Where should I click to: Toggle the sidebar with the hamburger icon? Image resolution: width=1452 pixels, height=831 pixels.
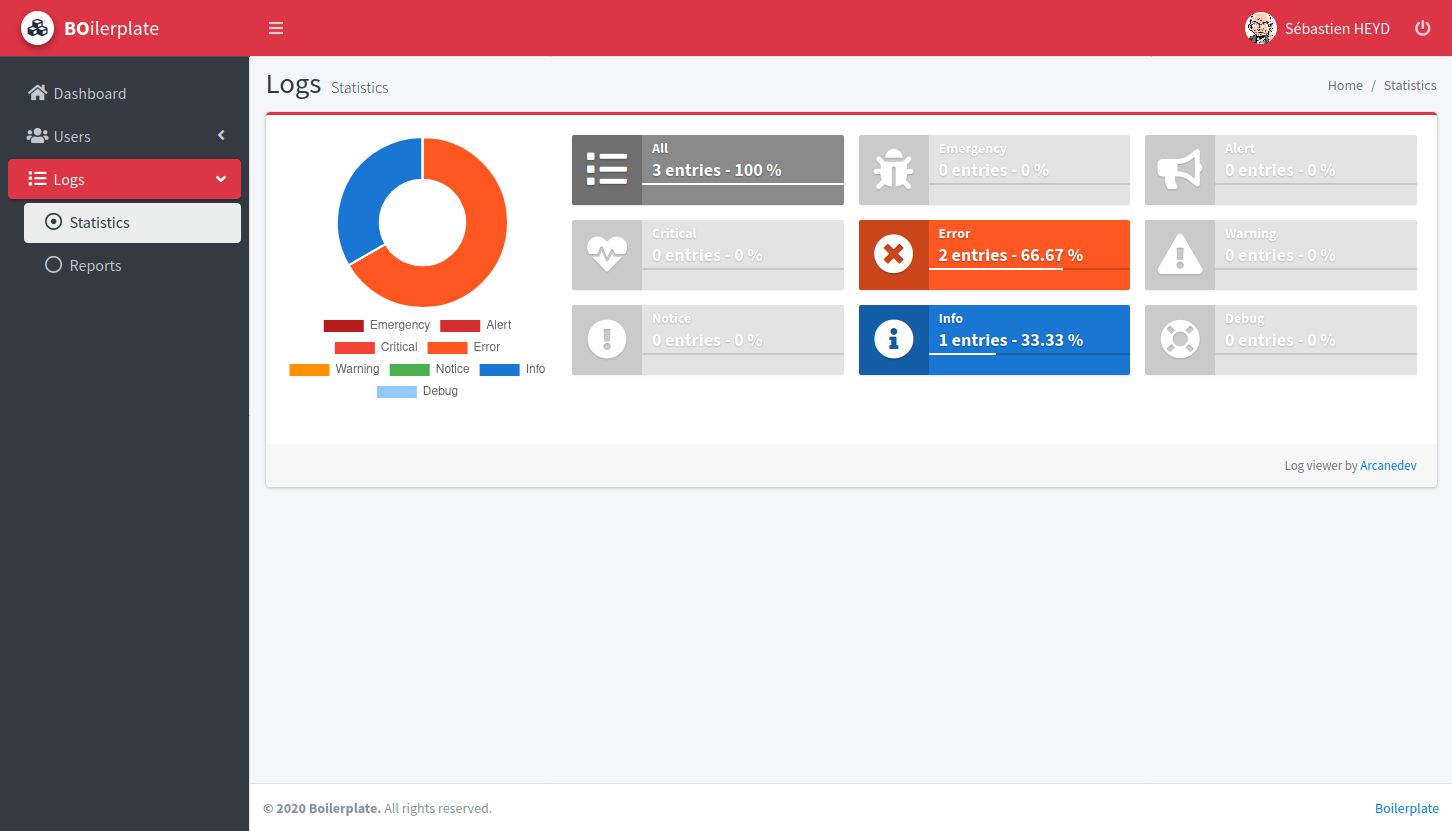click(276, 28)
